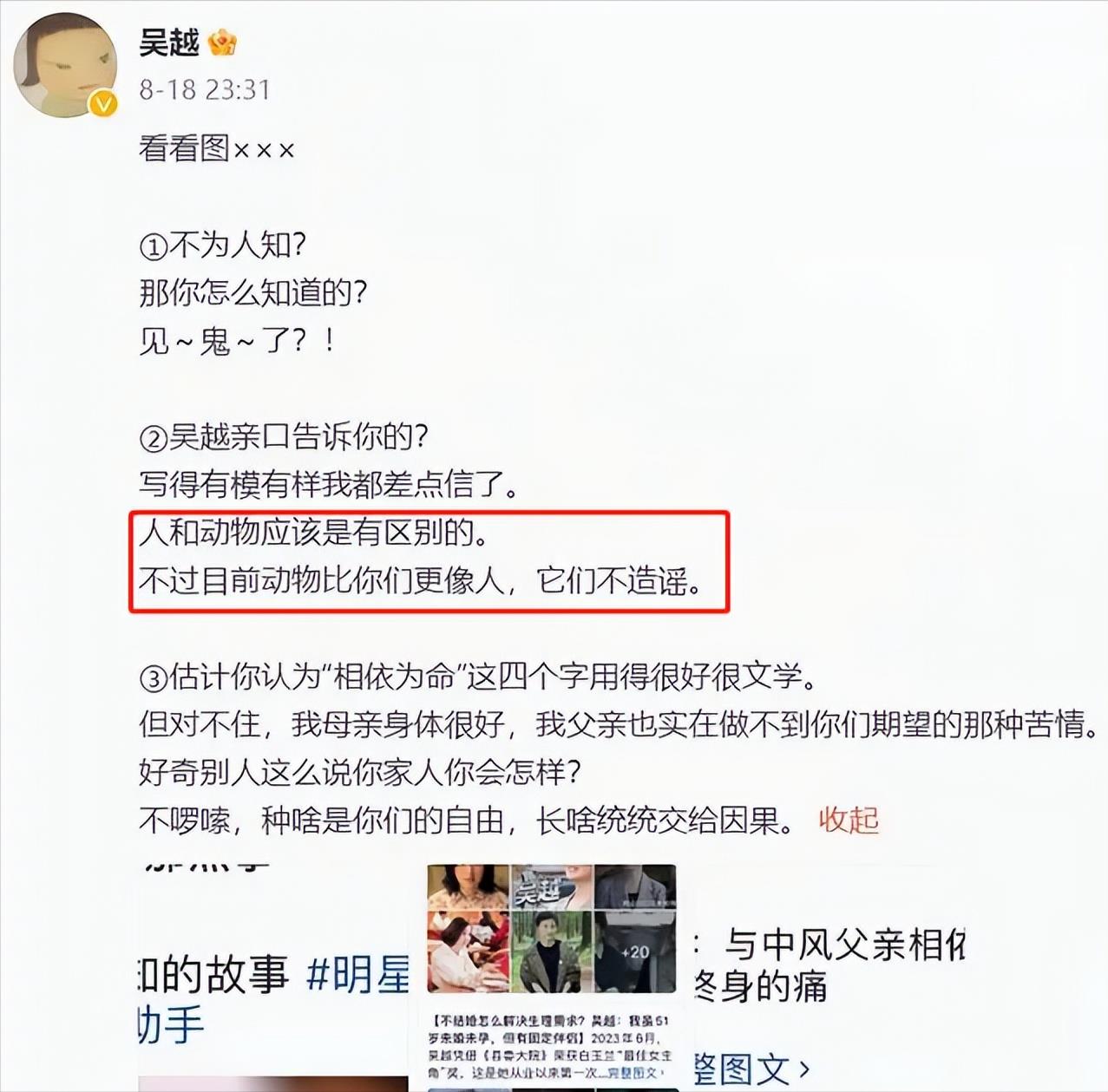The height and width of the screenshot is (1092, 1108).
Task: Open the poster's cartoon avatar
Action: 65,65
